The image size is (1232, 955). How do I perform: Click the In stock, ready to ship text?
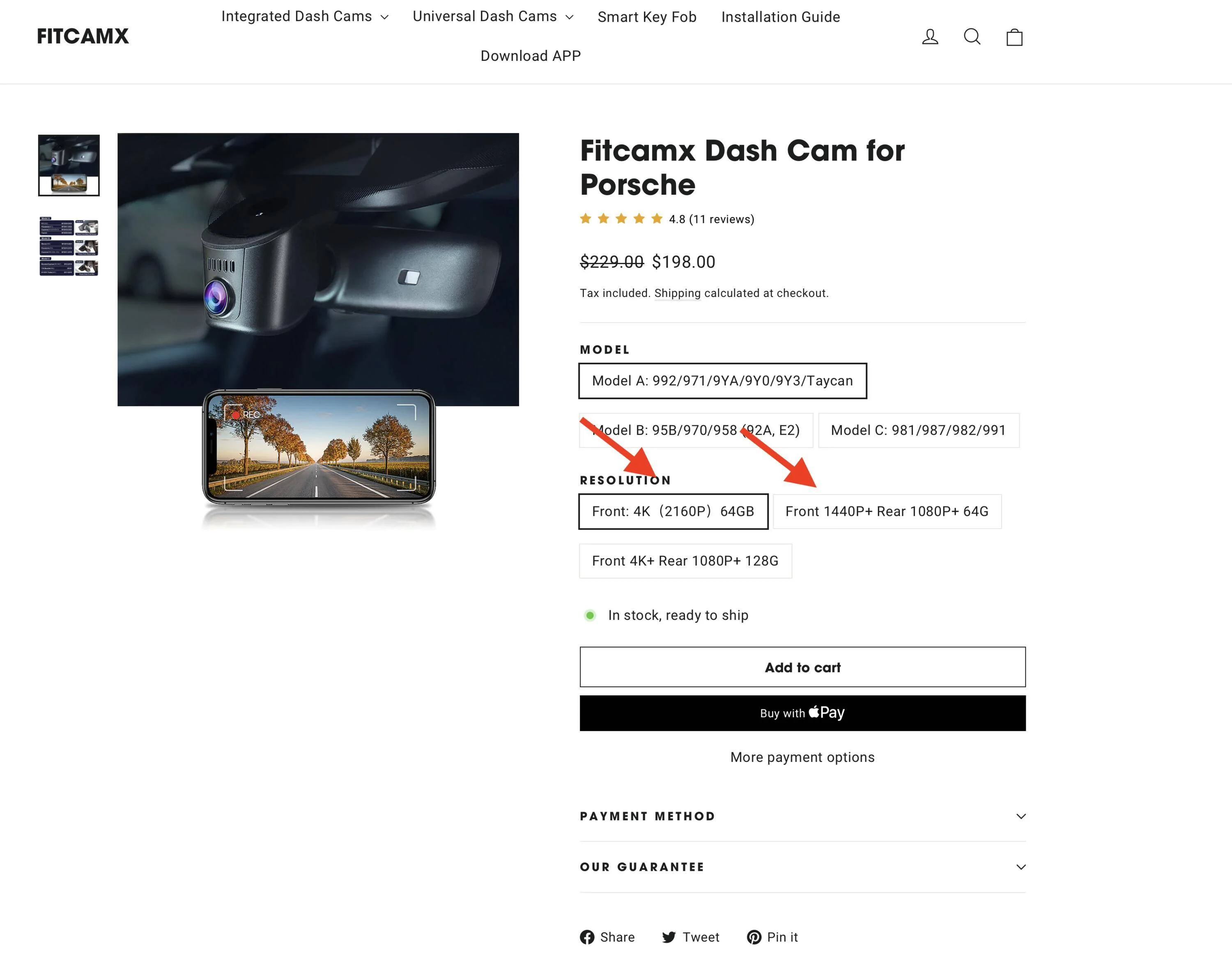tap(678, 615)
